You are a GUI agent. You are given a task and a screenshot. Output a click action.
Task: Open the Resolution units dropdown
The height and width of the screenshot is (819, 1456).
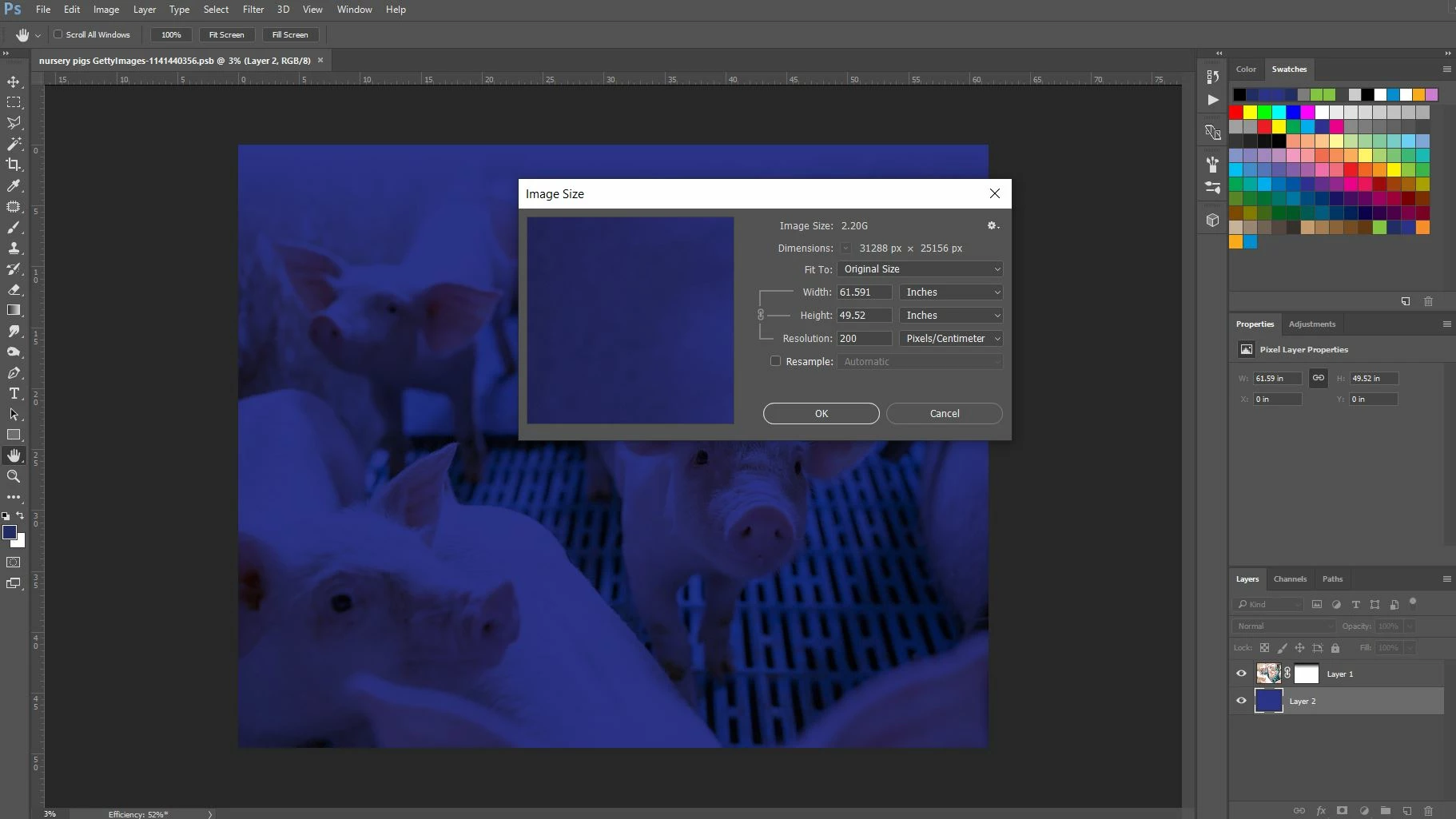[951, 339]
